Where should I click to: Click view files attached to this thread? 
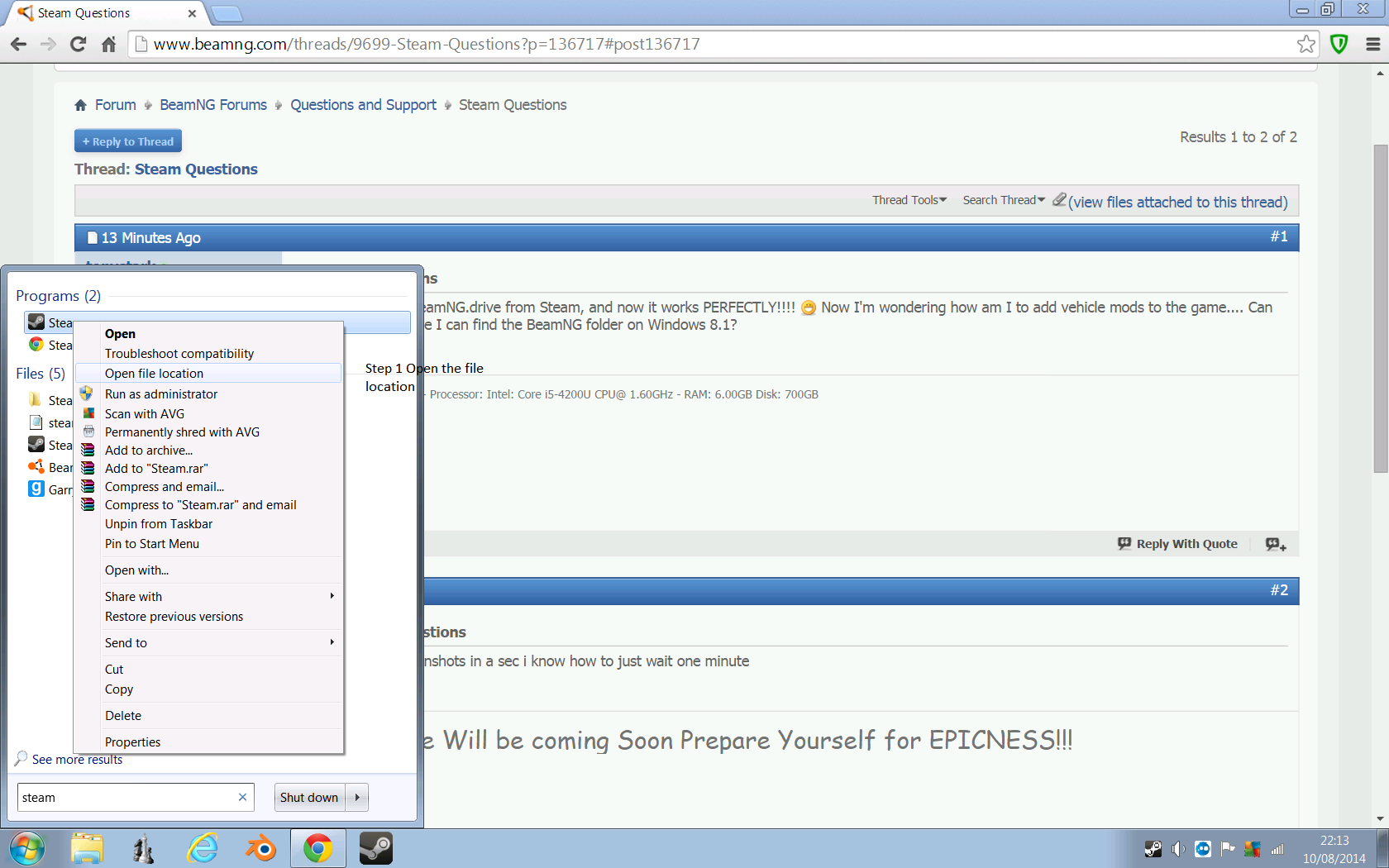click(x=1178, y=202)
